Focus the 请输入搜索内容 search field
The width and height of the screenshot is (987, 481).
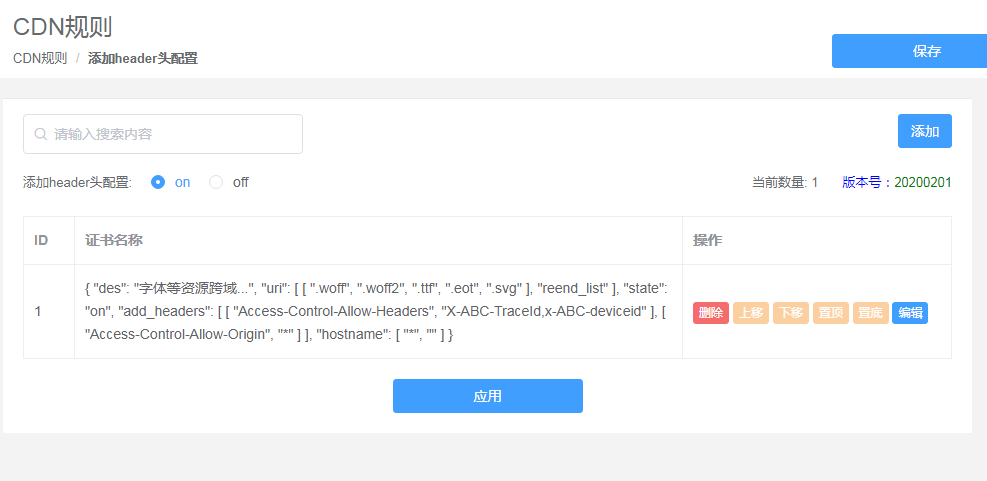click(163, 134)
